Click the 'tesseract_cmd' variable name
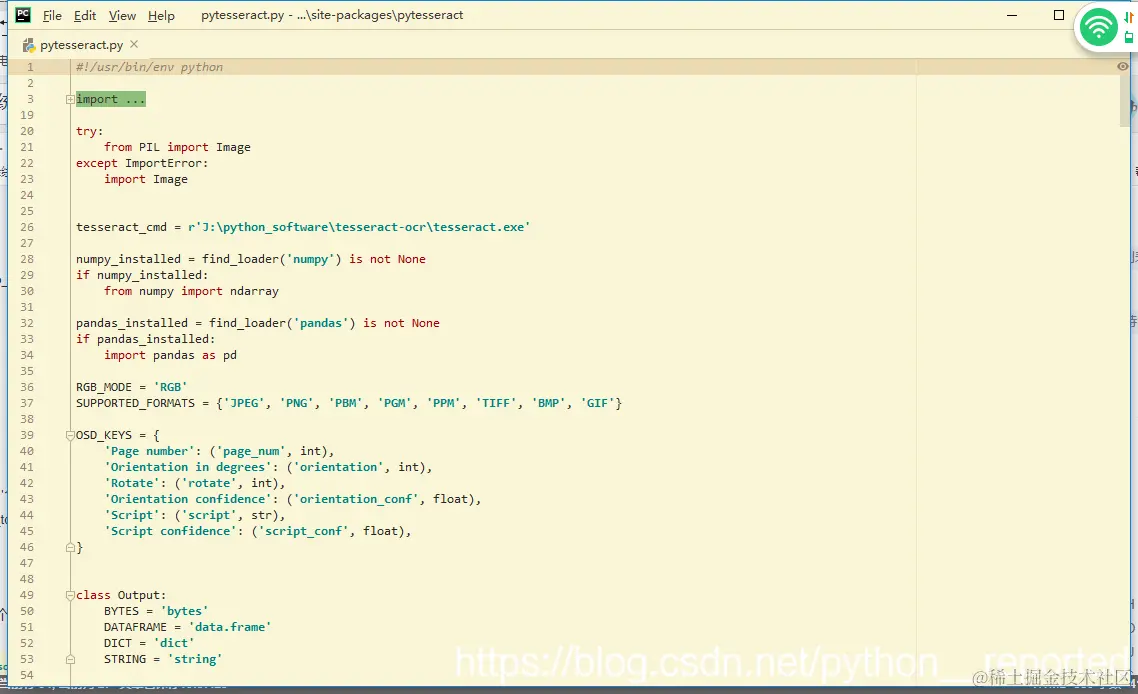 (121, 227)
